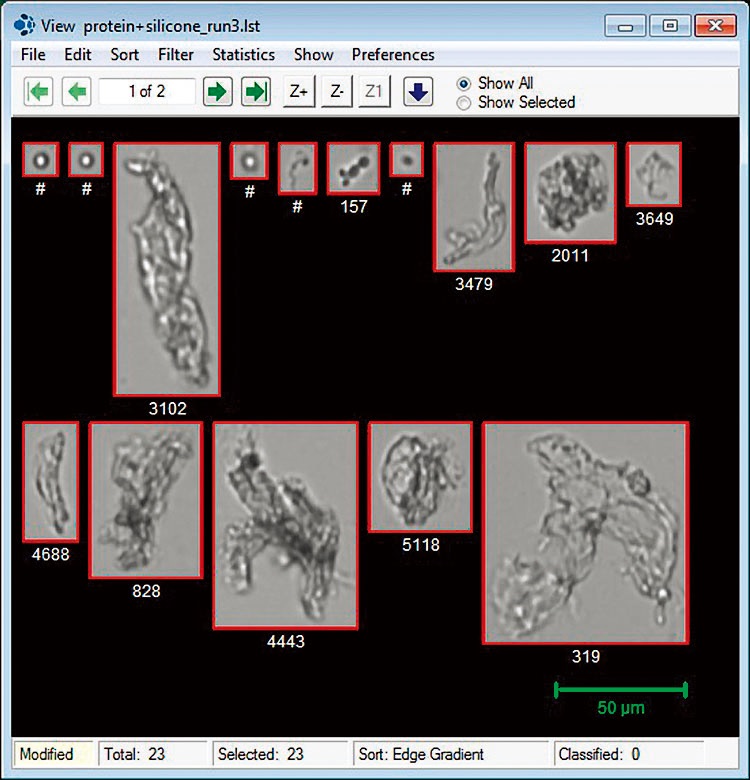Select particle image labeled 319
The height and width of the screenshot is (780, 750).
(585, 532)
